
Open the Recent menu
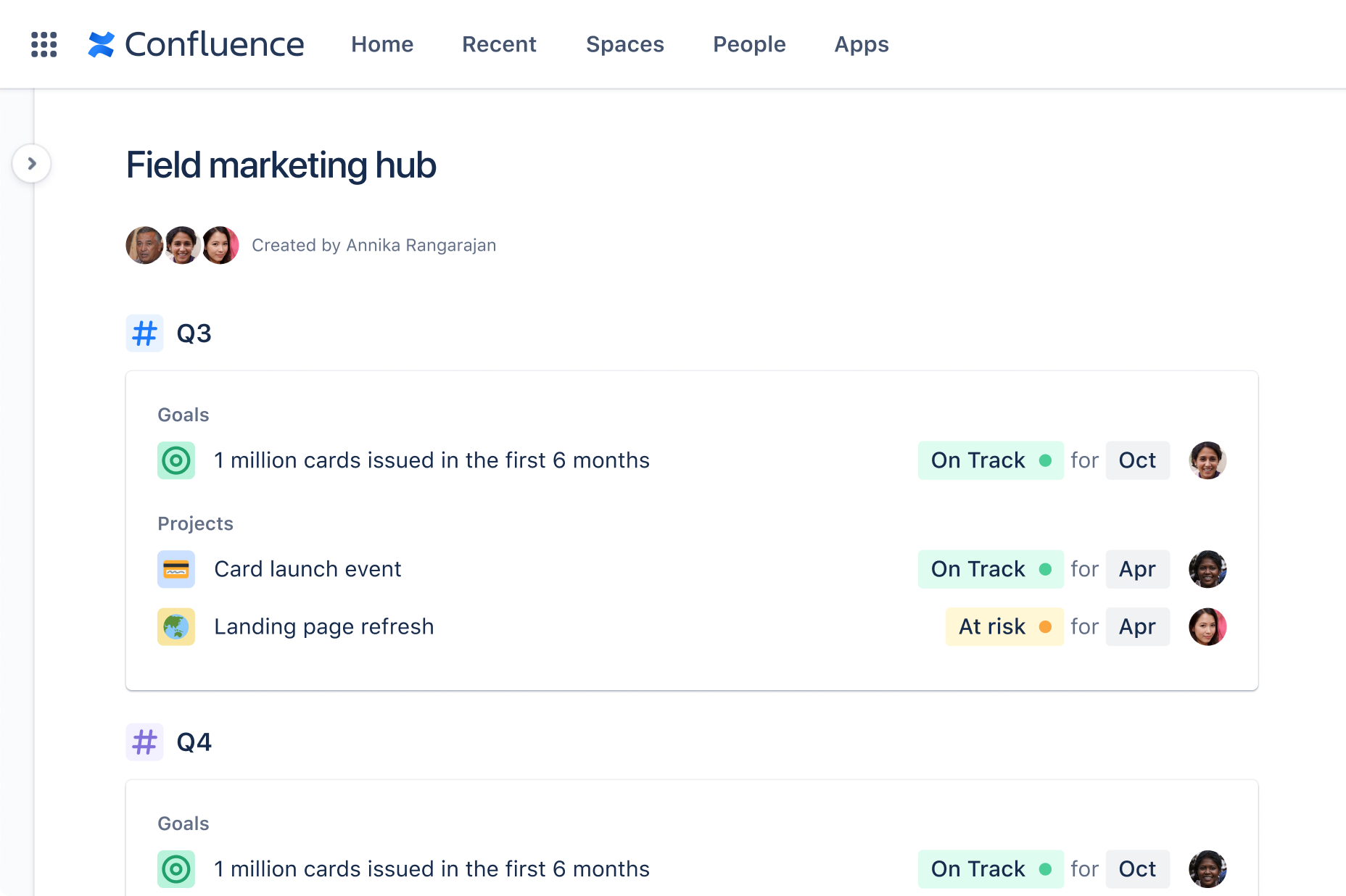[x=499, y=44]
